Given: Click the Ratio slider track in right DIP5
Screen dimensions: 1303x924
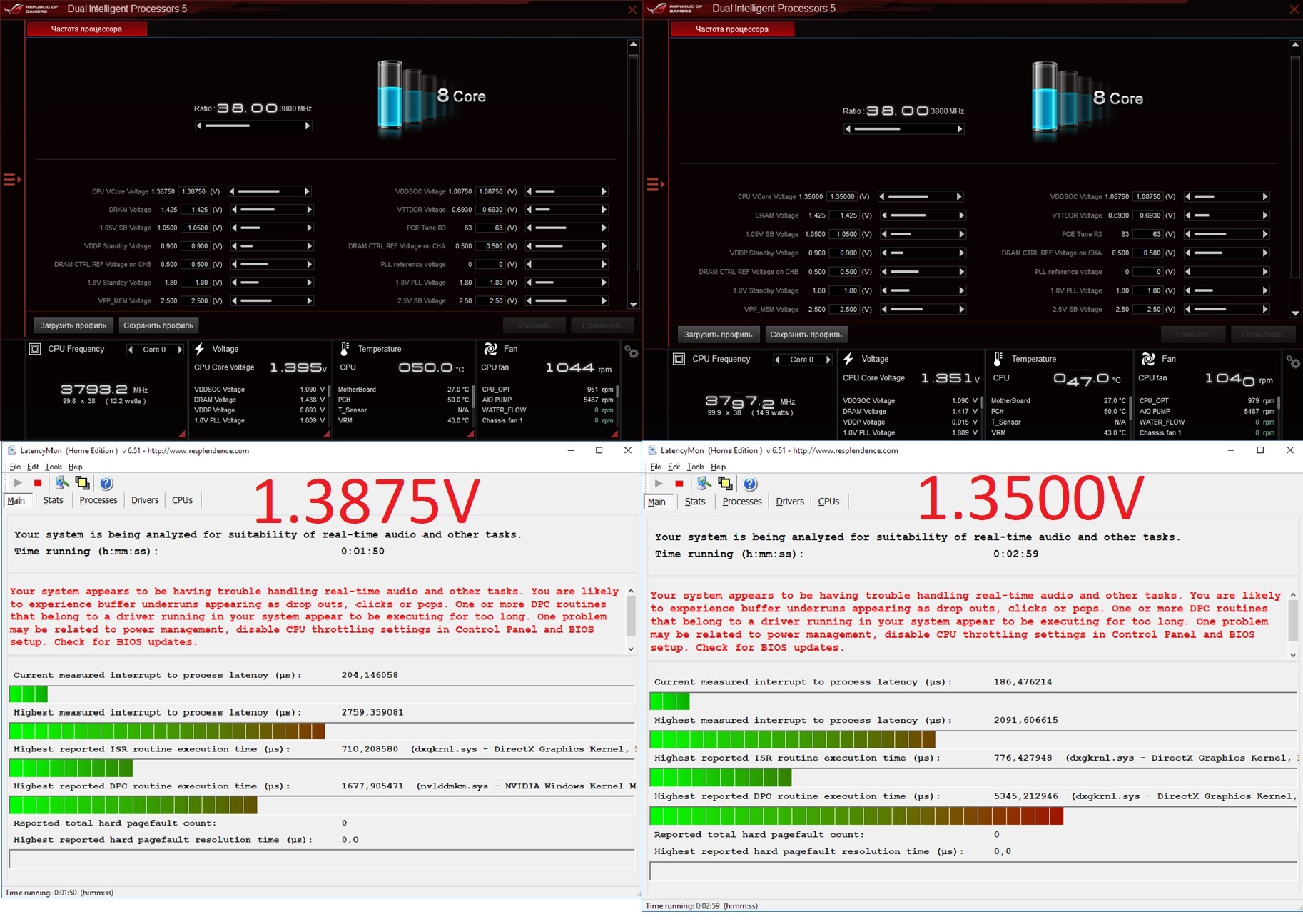Looking at the screenshot, I should (903, 129).
